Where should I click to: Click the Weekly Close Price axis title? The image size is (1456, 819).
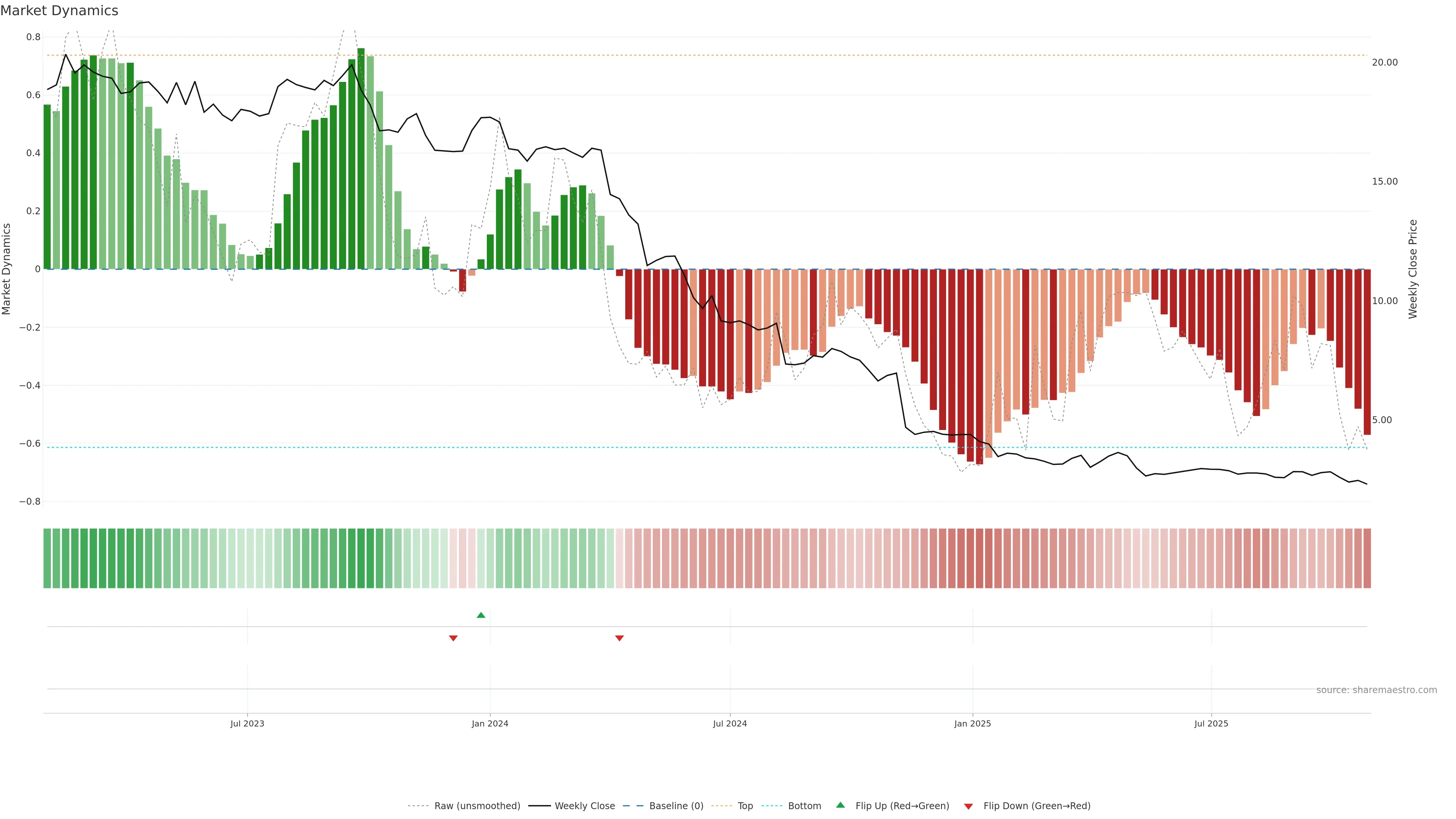click(1413, 269)
